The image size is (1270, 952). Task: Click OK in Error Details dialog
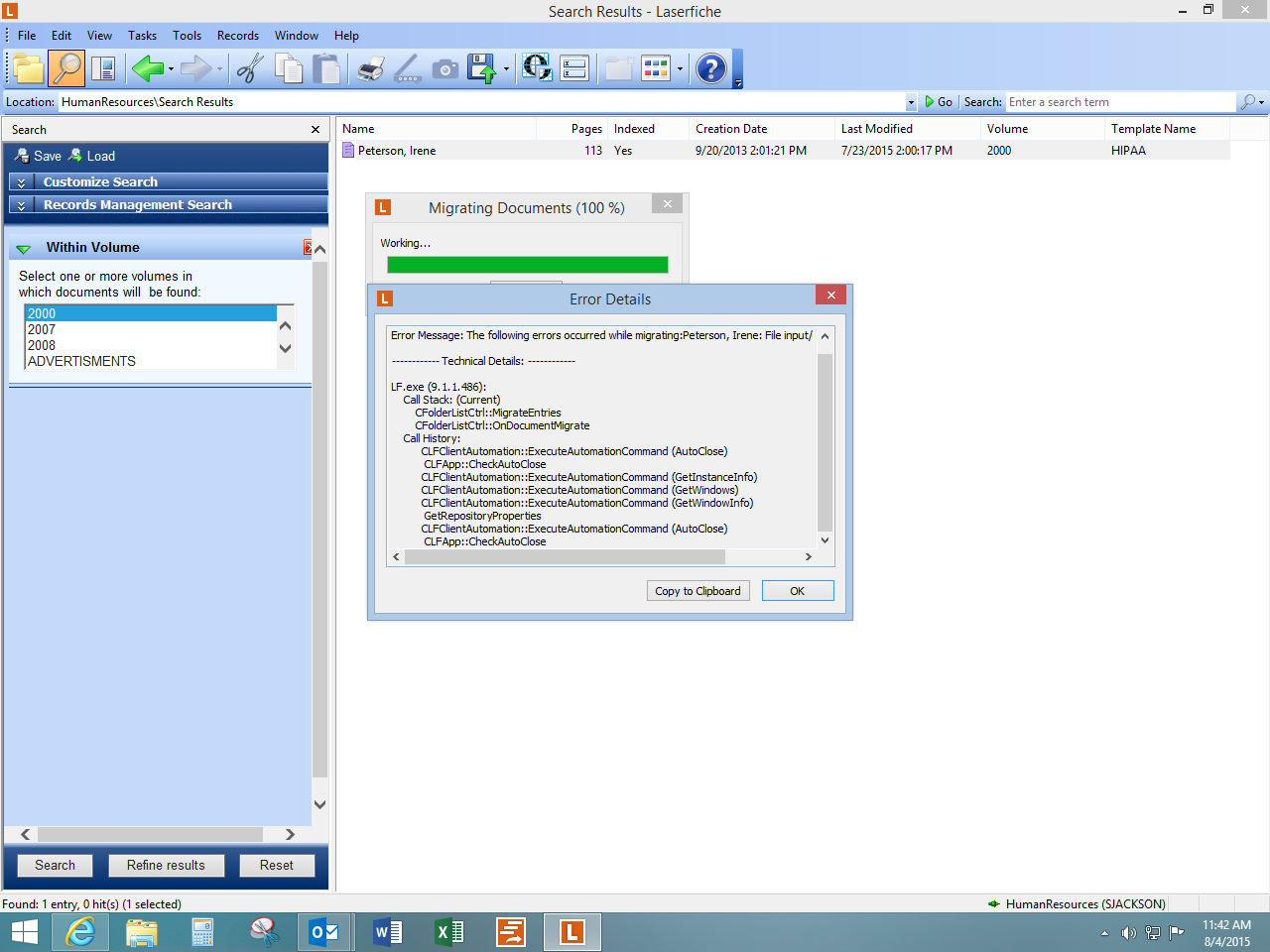[x=797, y=591]
